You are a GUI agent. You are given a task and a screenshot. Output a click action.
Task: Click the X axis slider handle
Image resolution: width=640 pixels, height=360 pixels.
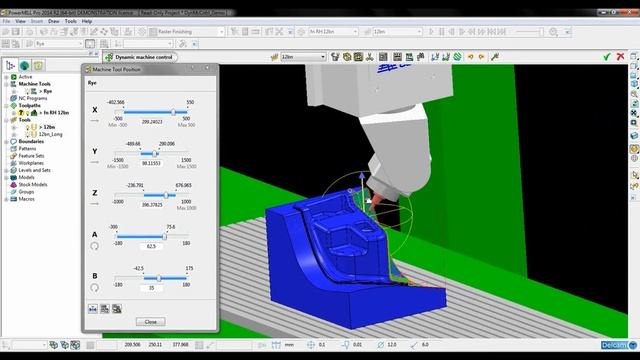point(173,112)
